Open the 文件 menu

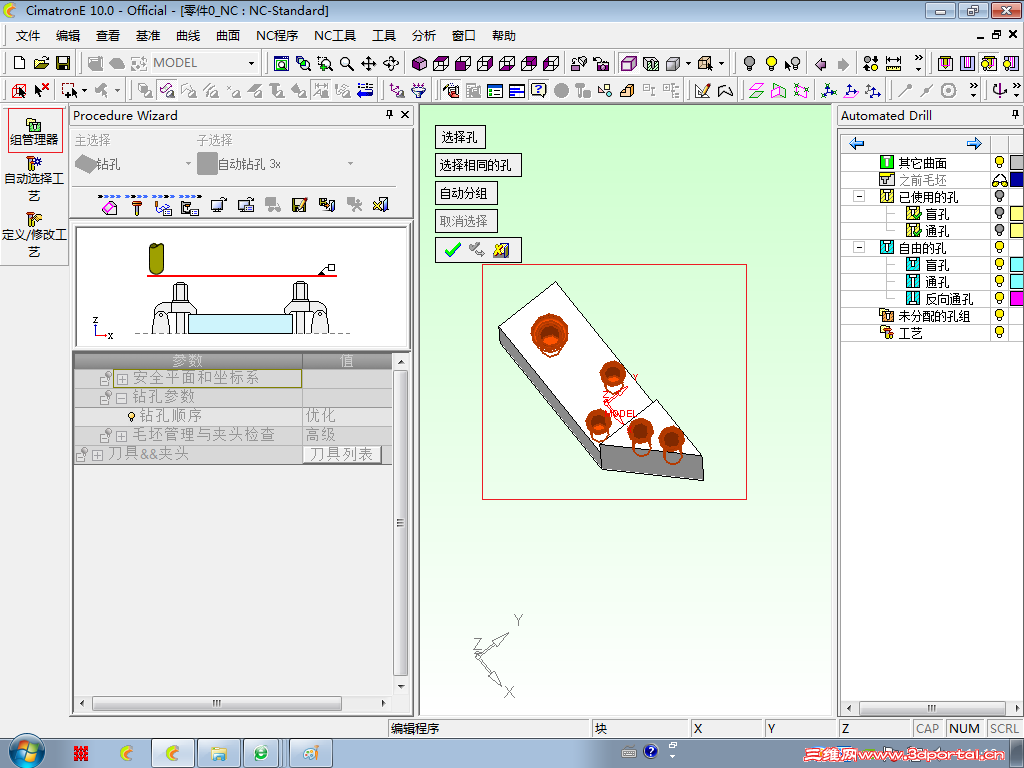click(28, 36)
